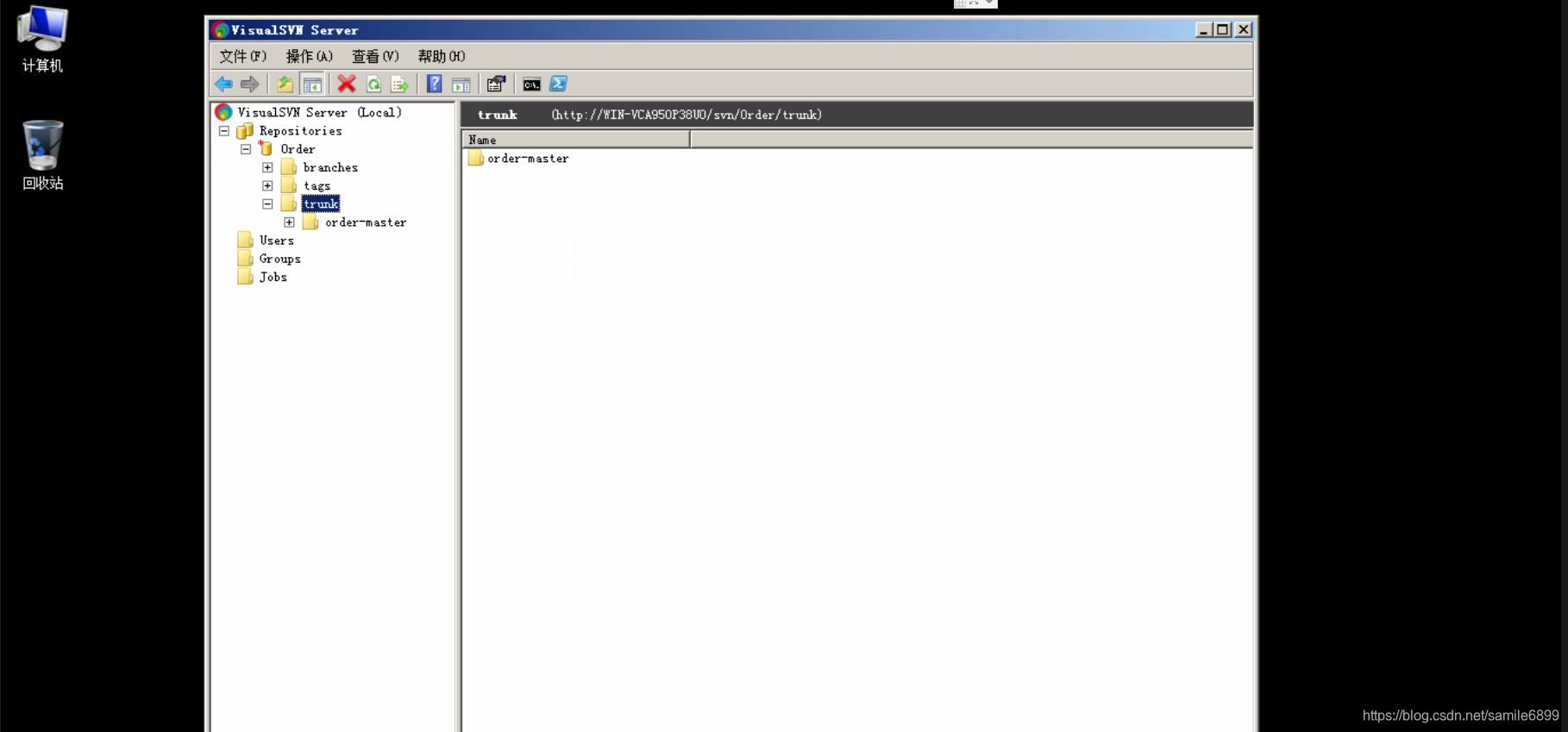Open the Properties toolbar icon

point(496,84)
